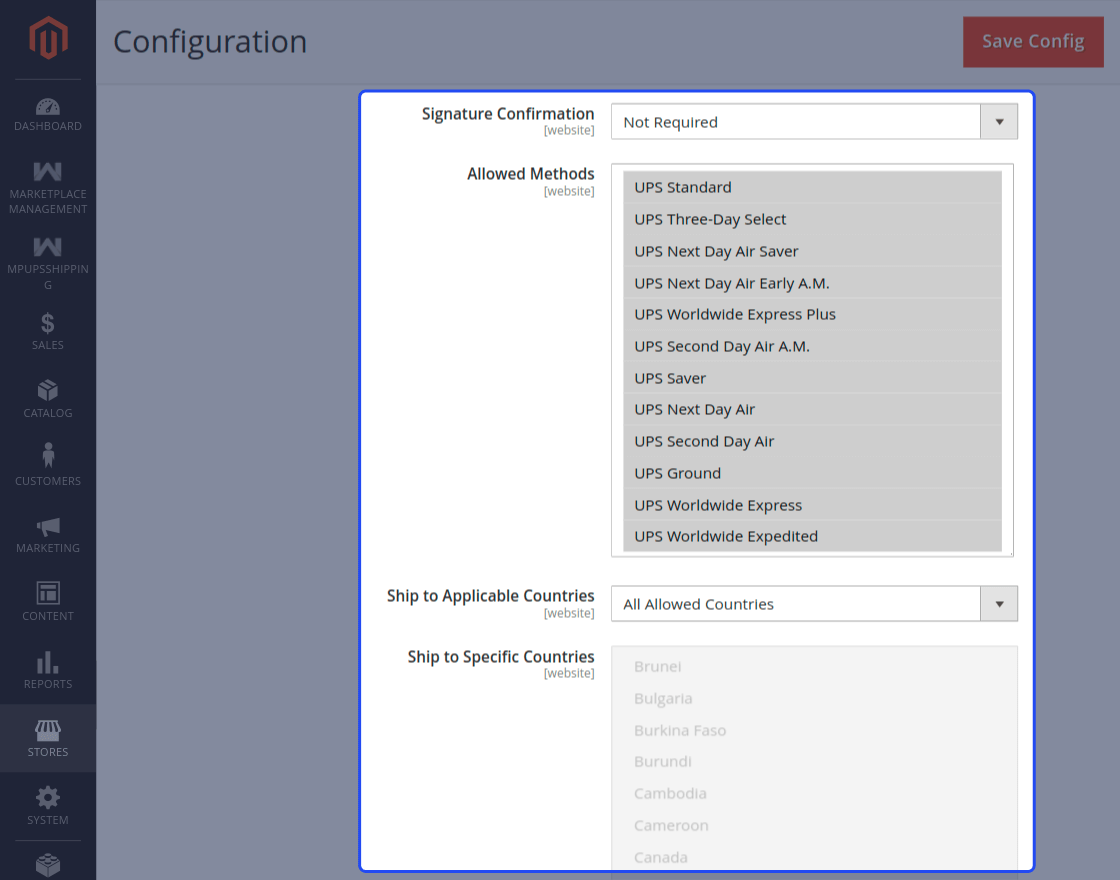Image resolution: width=1120 pixels, height=880 pixels.
Task: Expand Ship to Applicable Countries arrow
Action: 999,604
